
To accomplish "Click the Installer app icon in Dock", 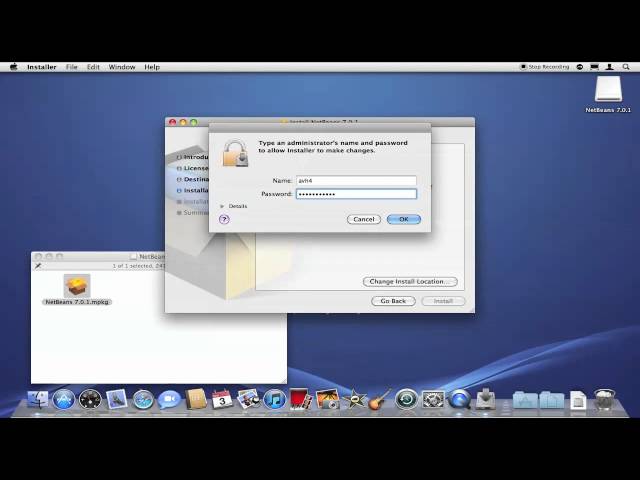I will (x=485, y=399).
